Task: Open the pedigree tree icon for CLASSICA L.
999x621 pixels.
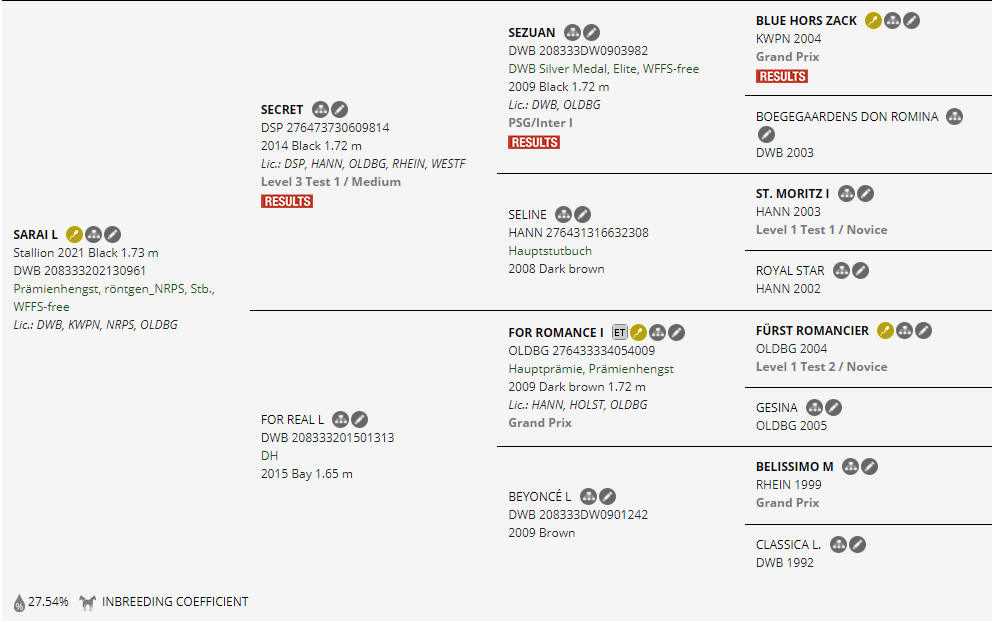Action: coord(838,544)
